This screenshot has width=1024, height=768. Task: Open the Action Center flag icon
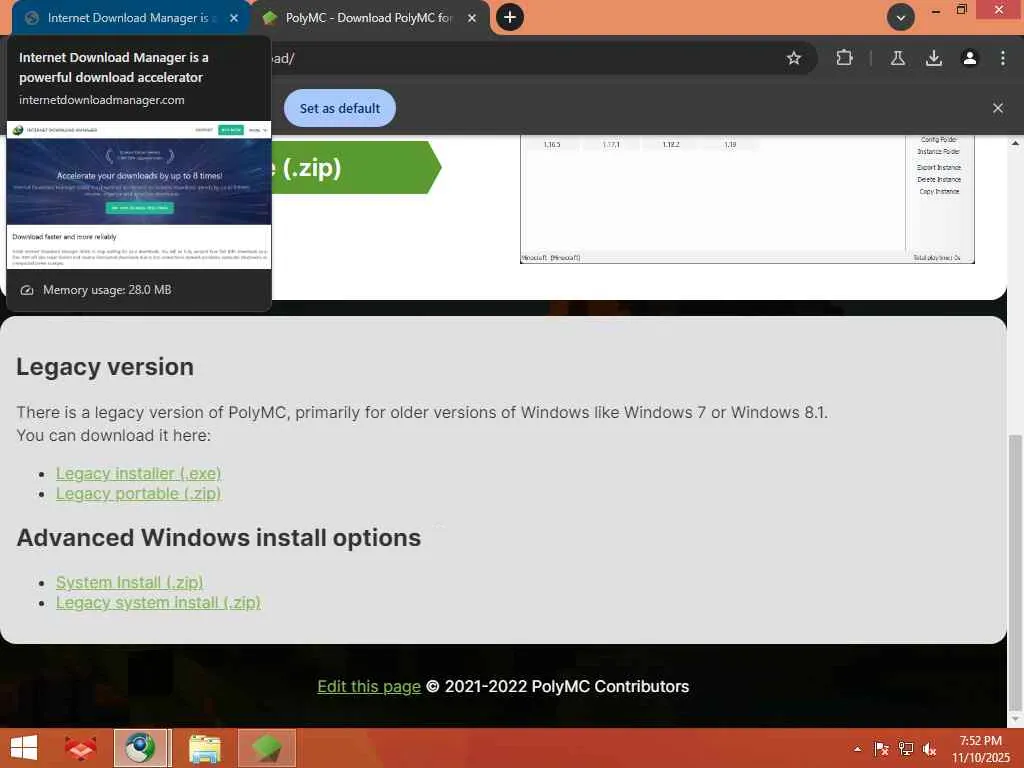881,749
